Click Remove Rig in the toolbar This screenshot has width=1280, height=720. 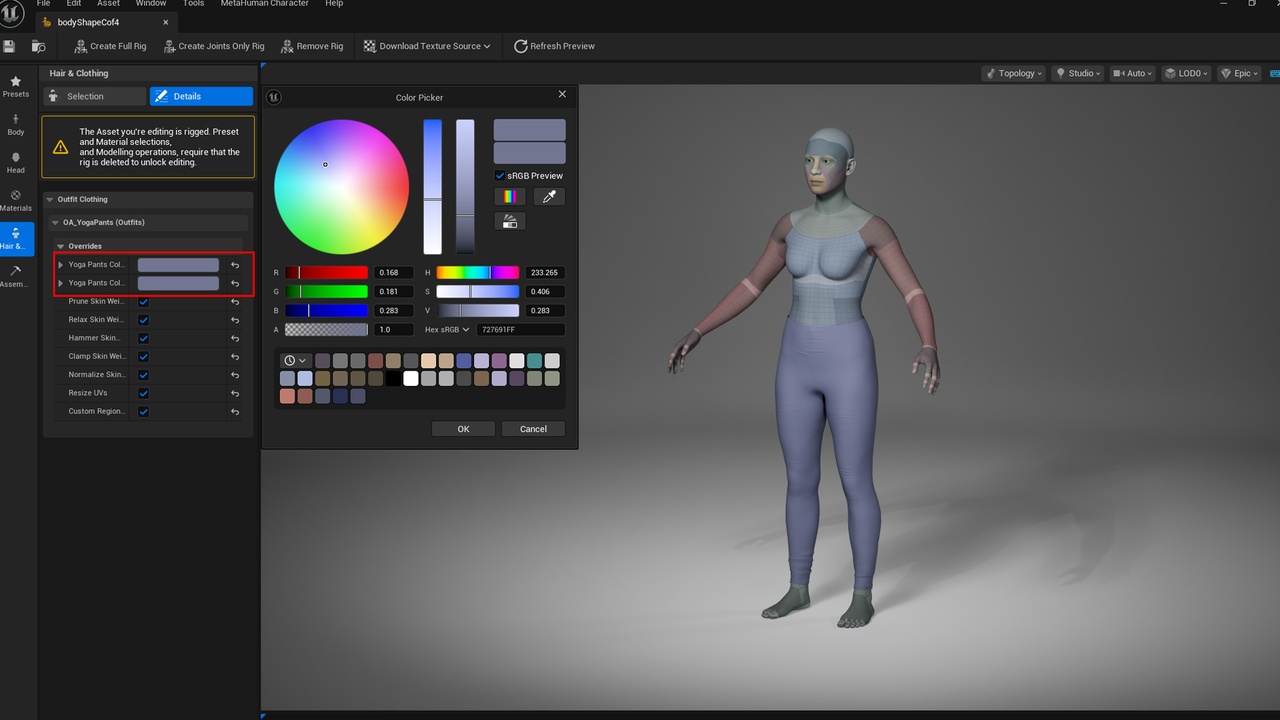click(x=312, y=46)
